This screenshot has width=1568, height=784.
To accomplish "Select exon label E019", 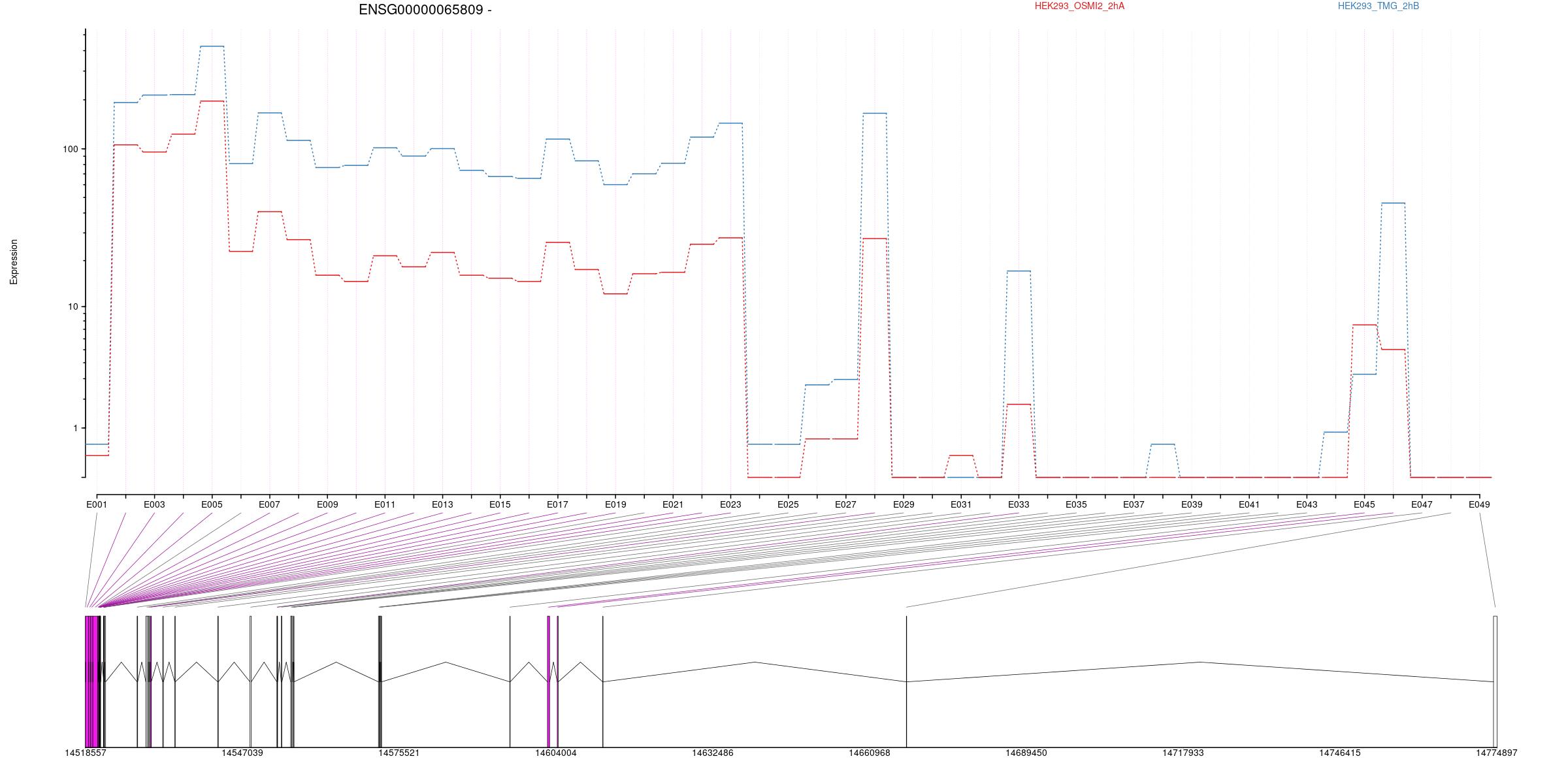I will click(x=615, y=504).
